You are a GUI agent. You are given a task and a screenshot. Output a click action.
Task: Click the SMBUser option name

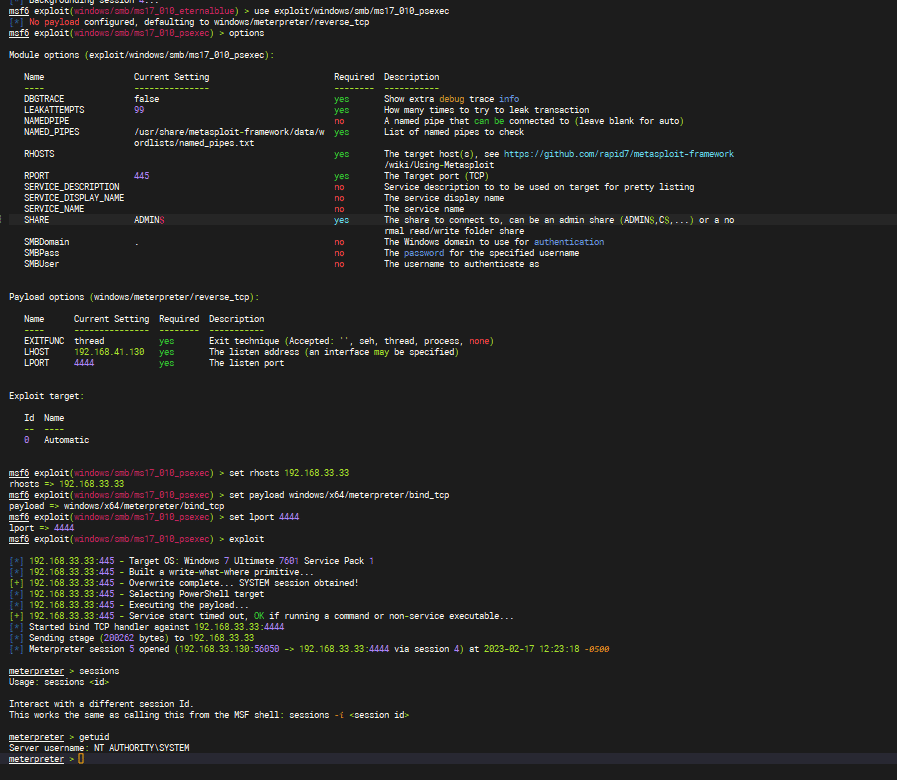point(41,264)
